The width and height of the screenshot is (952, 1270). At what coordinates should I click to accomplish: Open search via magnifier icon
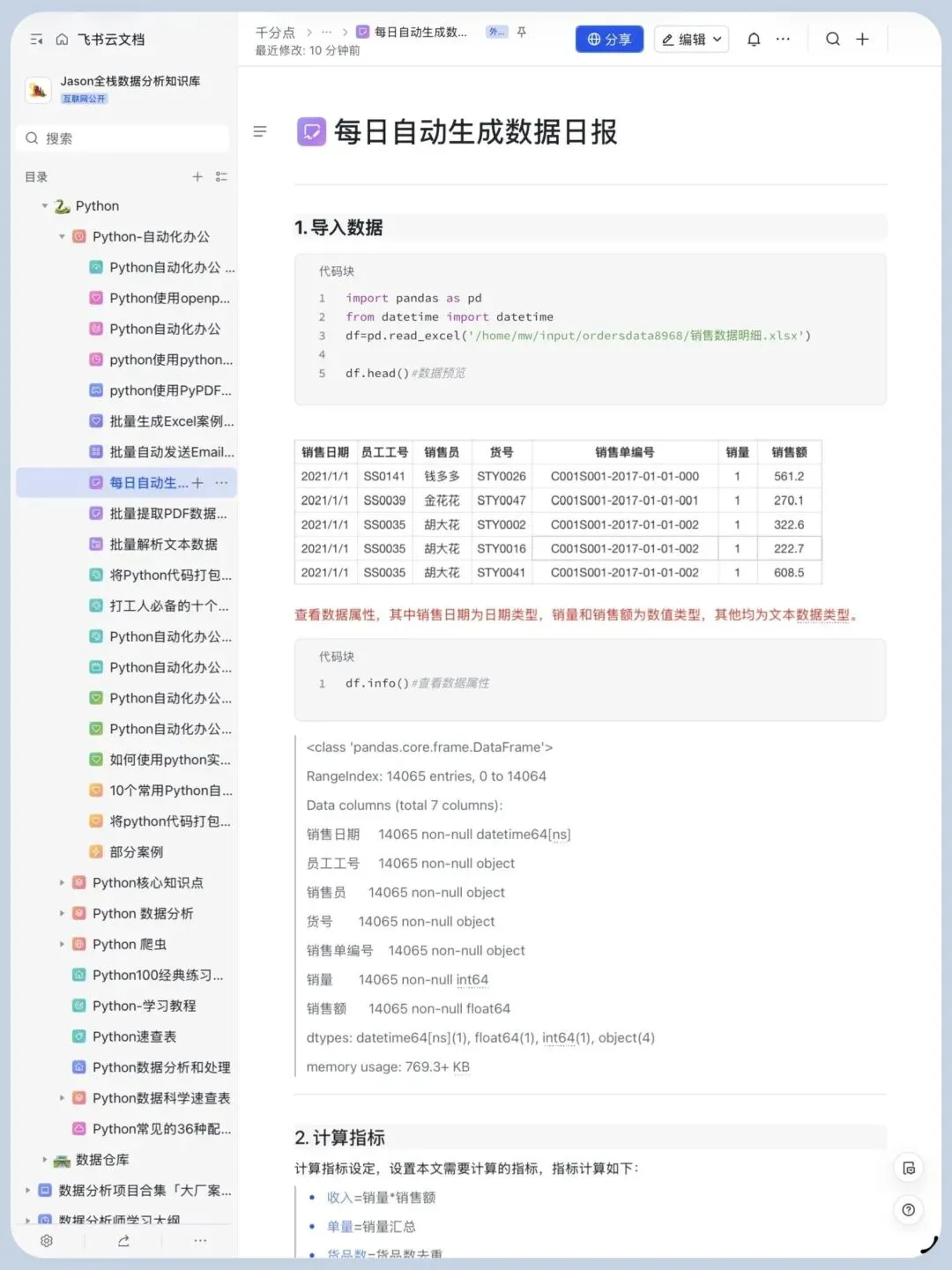tap(832, 40)
